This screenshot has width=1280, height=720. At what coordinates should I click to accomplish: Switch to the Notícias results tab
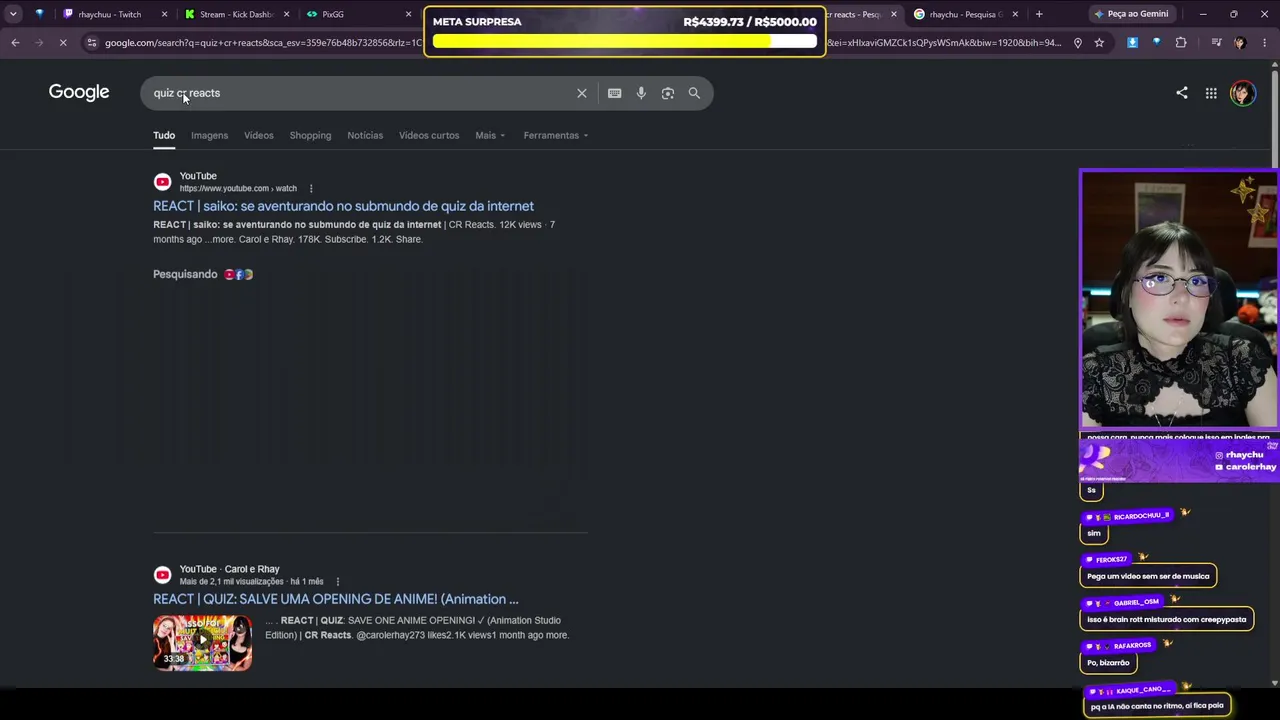point(365,135)
